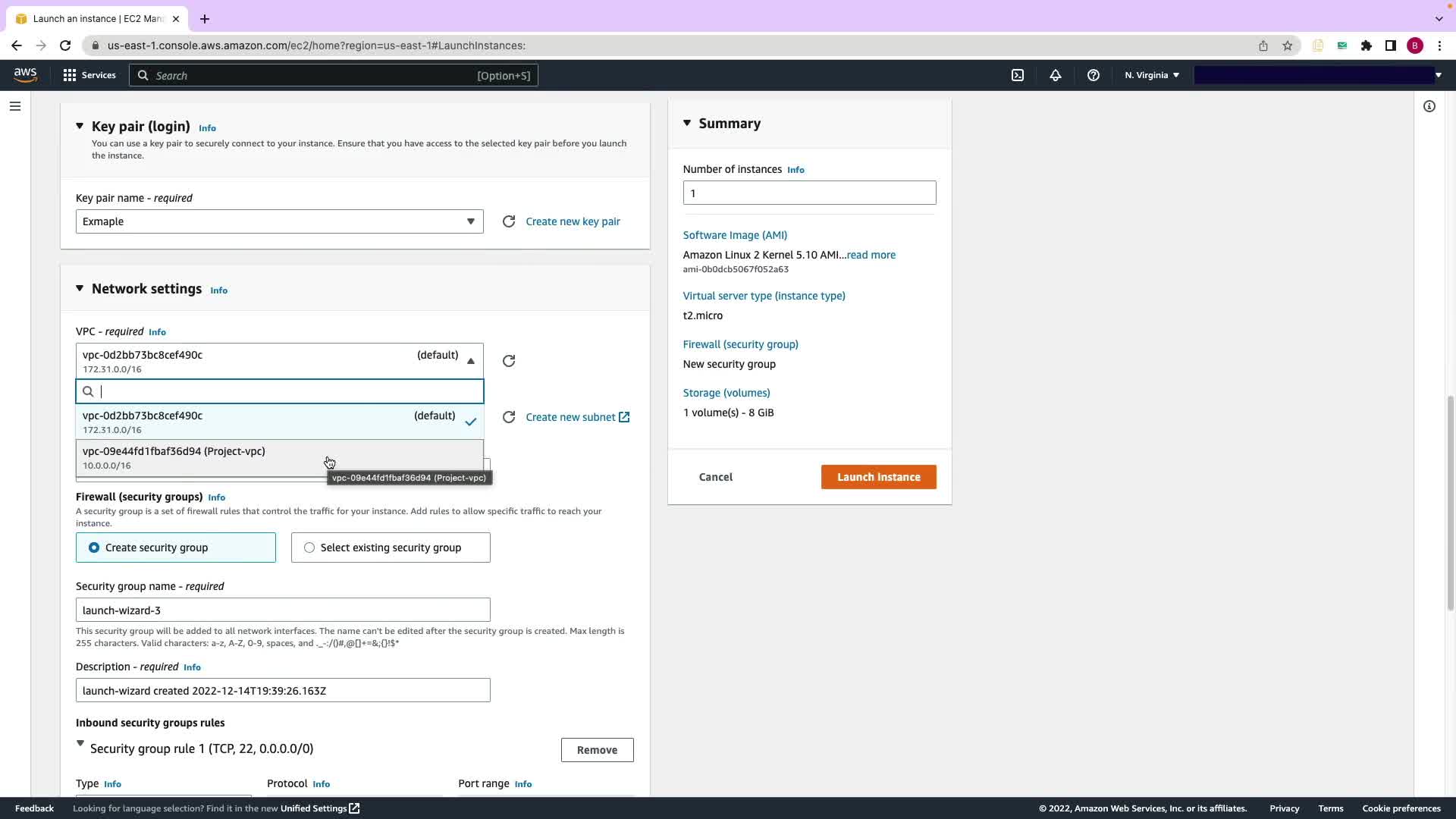The image size is (1456, 819).
Task: Click the Launch instance button
Action: tap(878, 477)
